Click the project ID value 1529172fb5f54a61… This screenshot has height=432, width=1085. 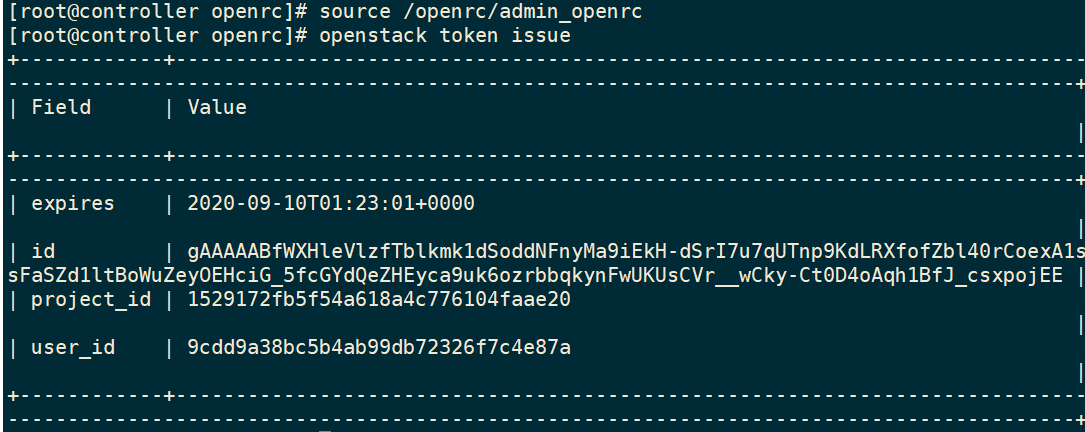point(379,300)
